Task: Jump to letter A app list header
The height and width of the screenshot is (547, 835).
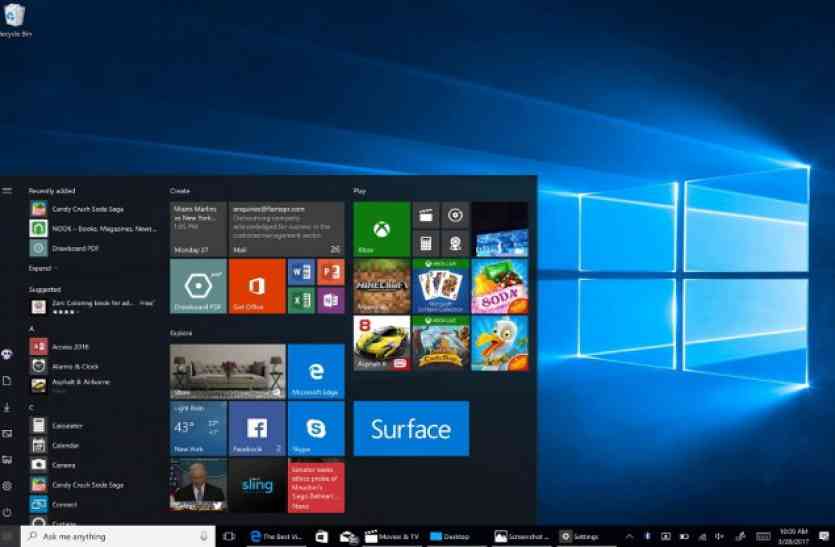Action: [31, 329]
